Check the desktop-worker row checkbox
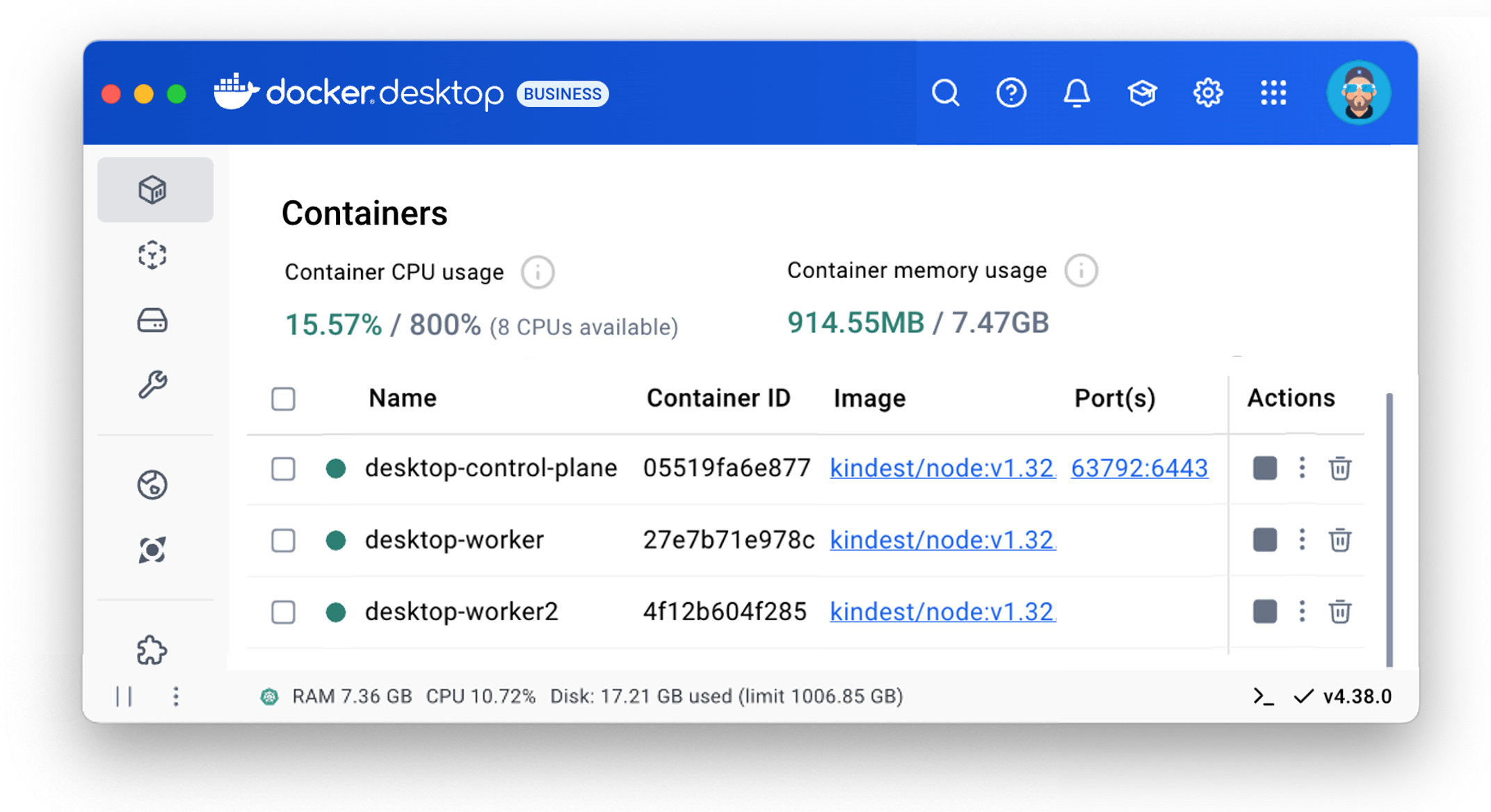The height and width of the screenshot is (812, 1491). [x=283, y=541]
